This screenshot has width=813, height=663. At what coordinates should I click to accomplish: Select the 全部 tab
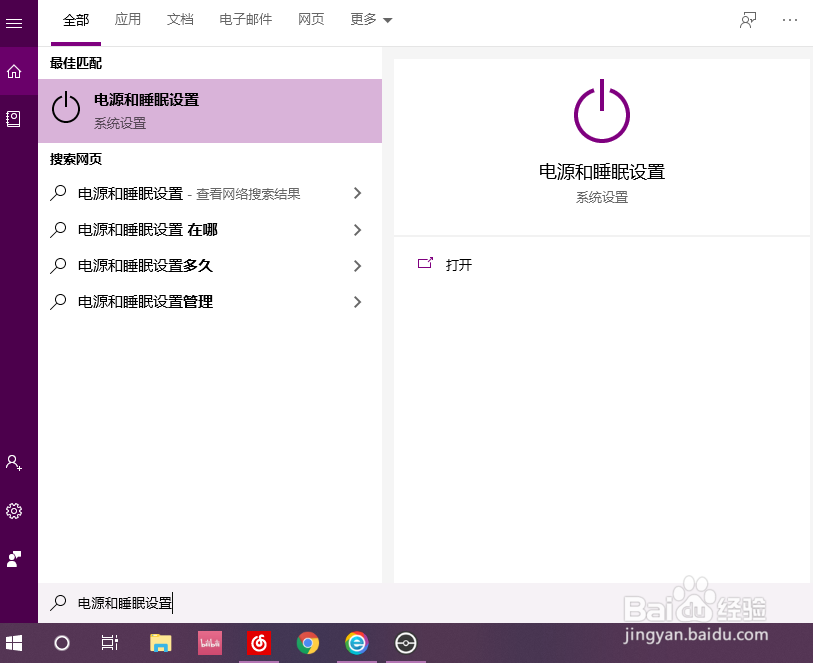(76, 20)
